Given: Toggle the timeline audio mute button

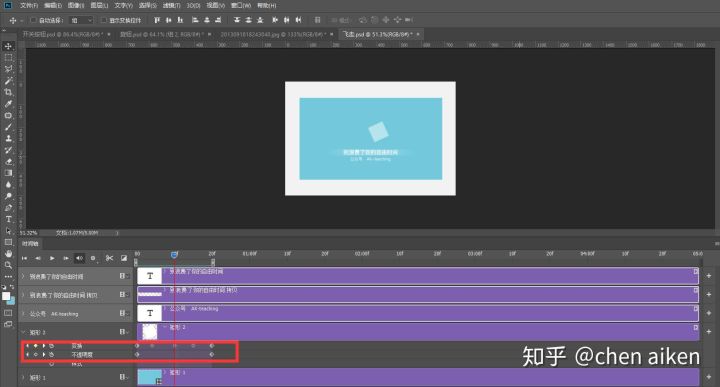Looking at the screenshot, I should (x=79, y=258).
